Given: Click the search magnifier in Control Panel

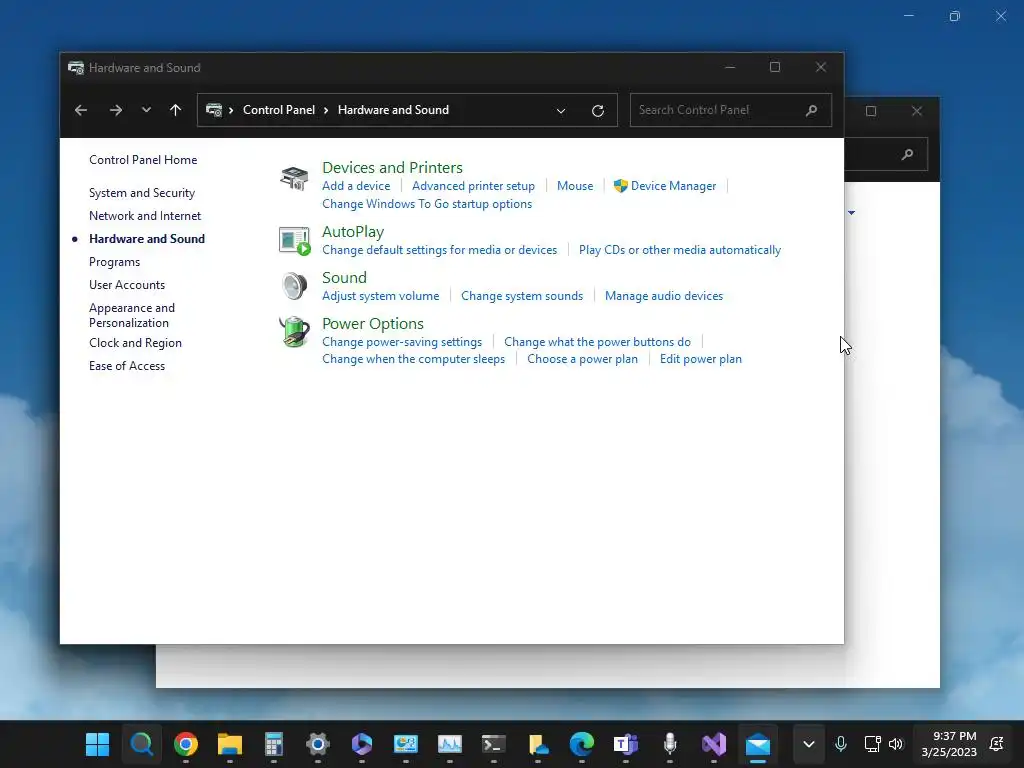Looking at the screenshot, I should tap(811, 110).
